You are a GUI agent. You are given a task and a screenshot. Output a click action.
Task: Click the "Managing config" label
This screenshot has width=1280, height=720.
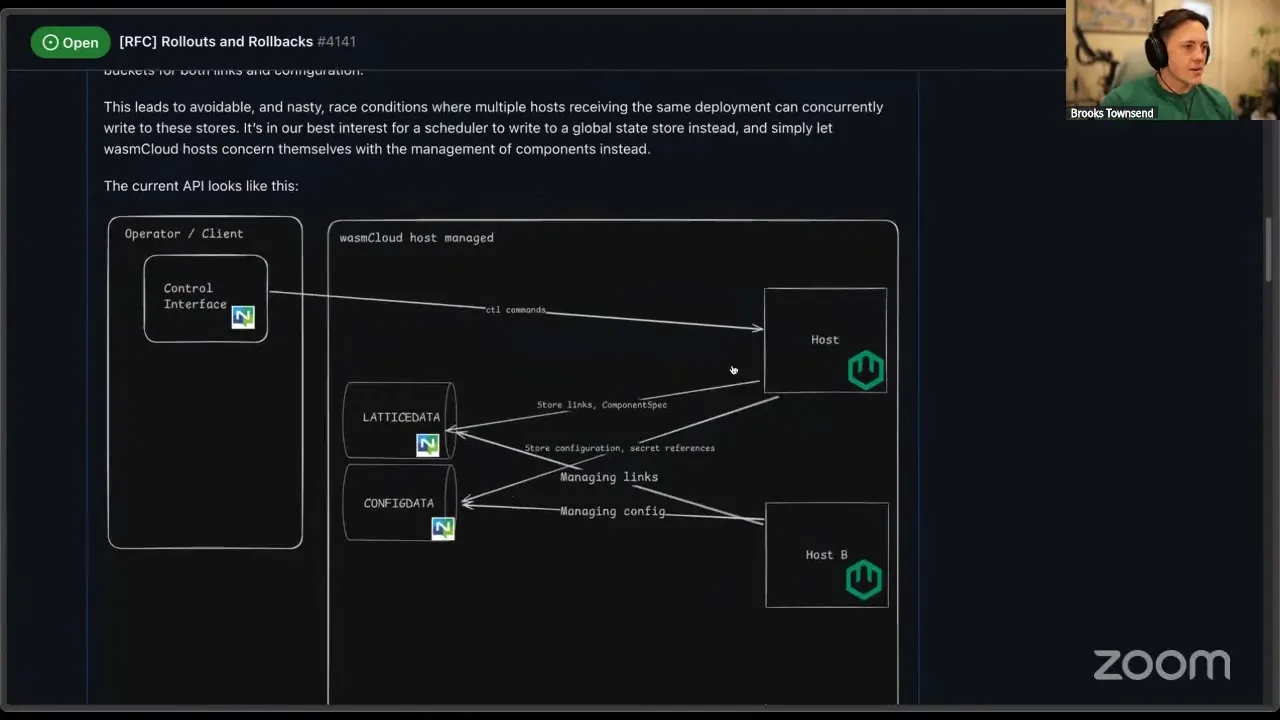point(613,511)
